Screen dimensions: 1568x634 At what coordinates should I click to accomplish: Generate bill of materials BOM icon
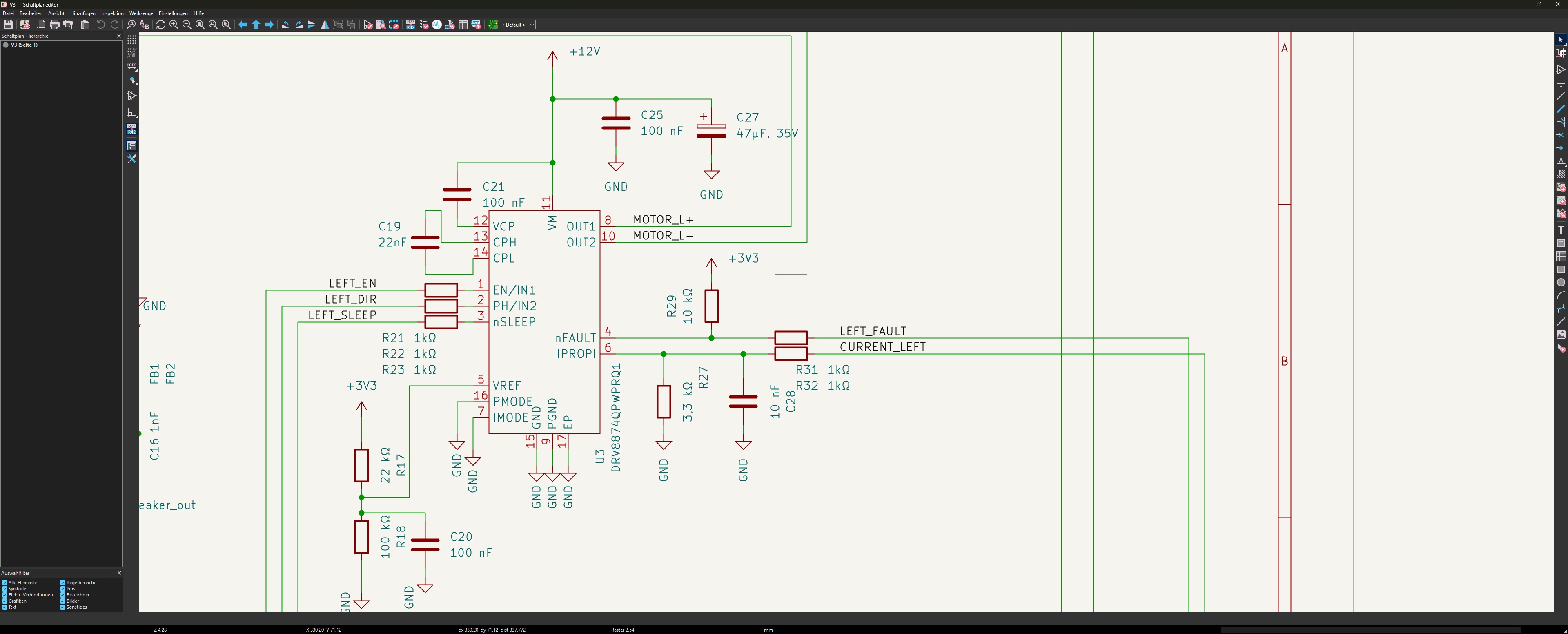[477, 25]
